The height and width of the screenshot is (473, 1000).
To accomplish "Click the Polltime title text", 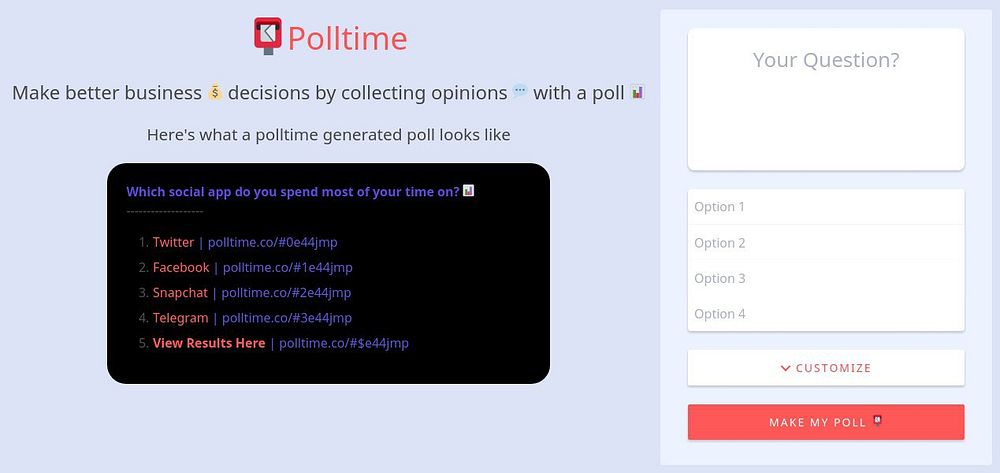I will click(347, 39).
